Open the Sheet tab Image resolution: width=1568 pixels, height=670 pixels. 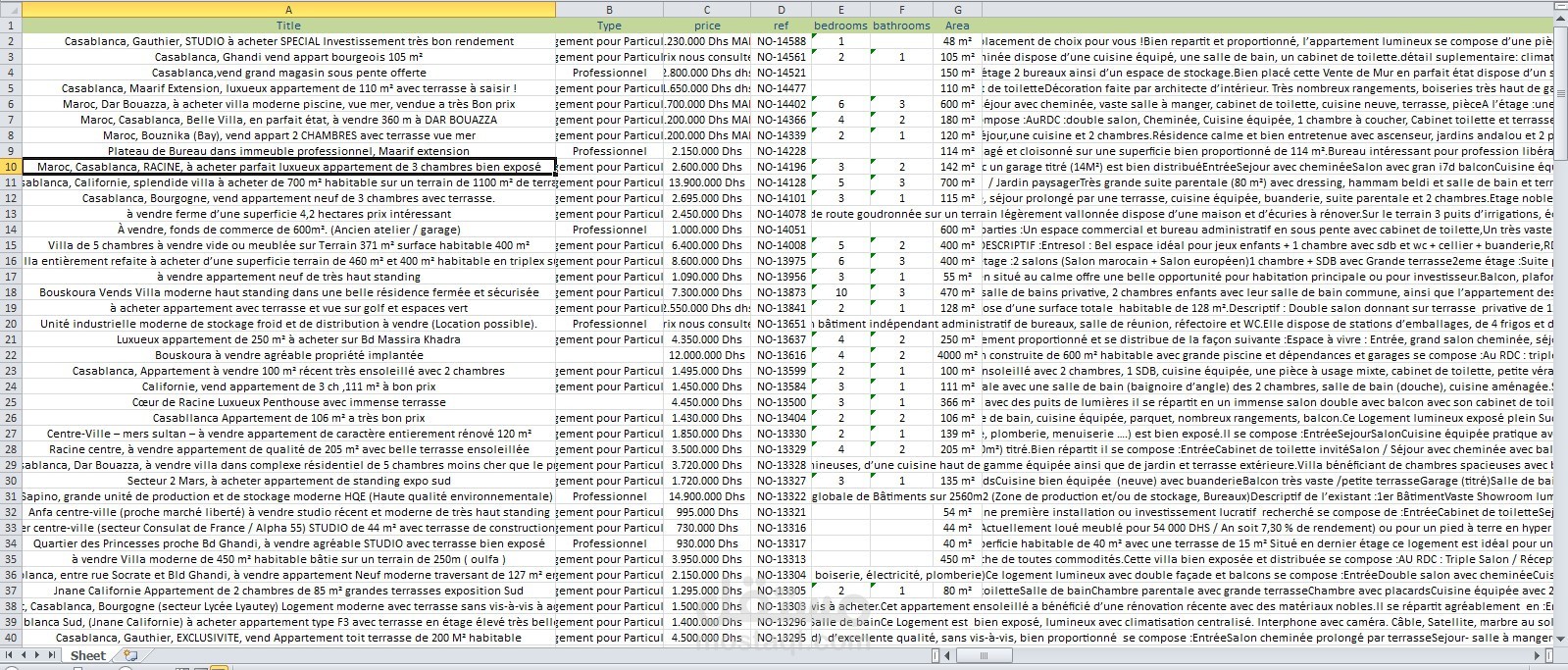click(x=87, y=655)
